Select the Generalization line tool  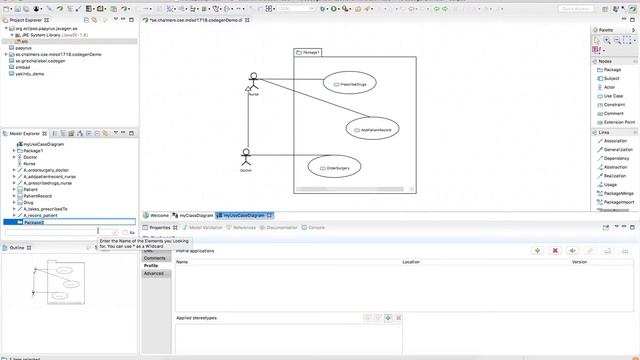[x=615, y=150]
